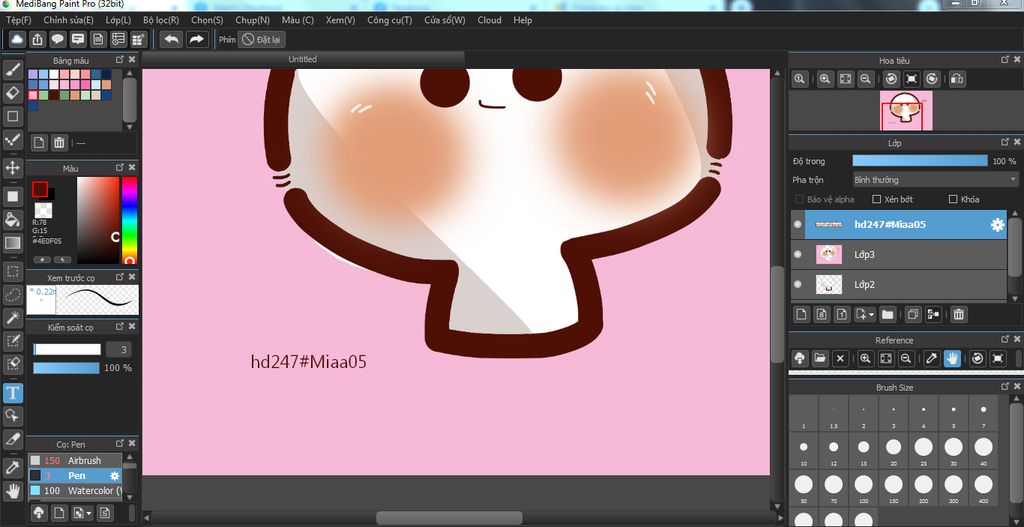The image size is (1024, 527).
Task: Open the Cloud menu
Action: tap(489, 20)
